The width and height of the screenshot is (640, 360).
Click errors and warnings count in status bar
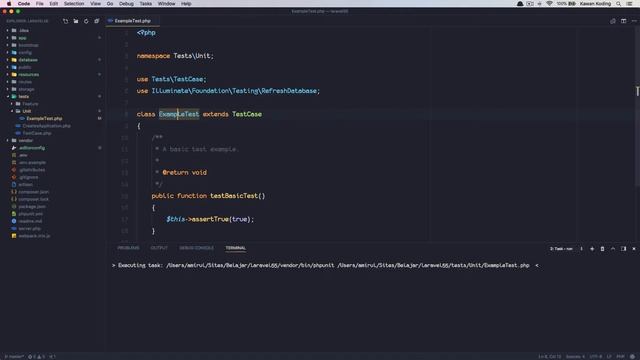tap(36, 357)
